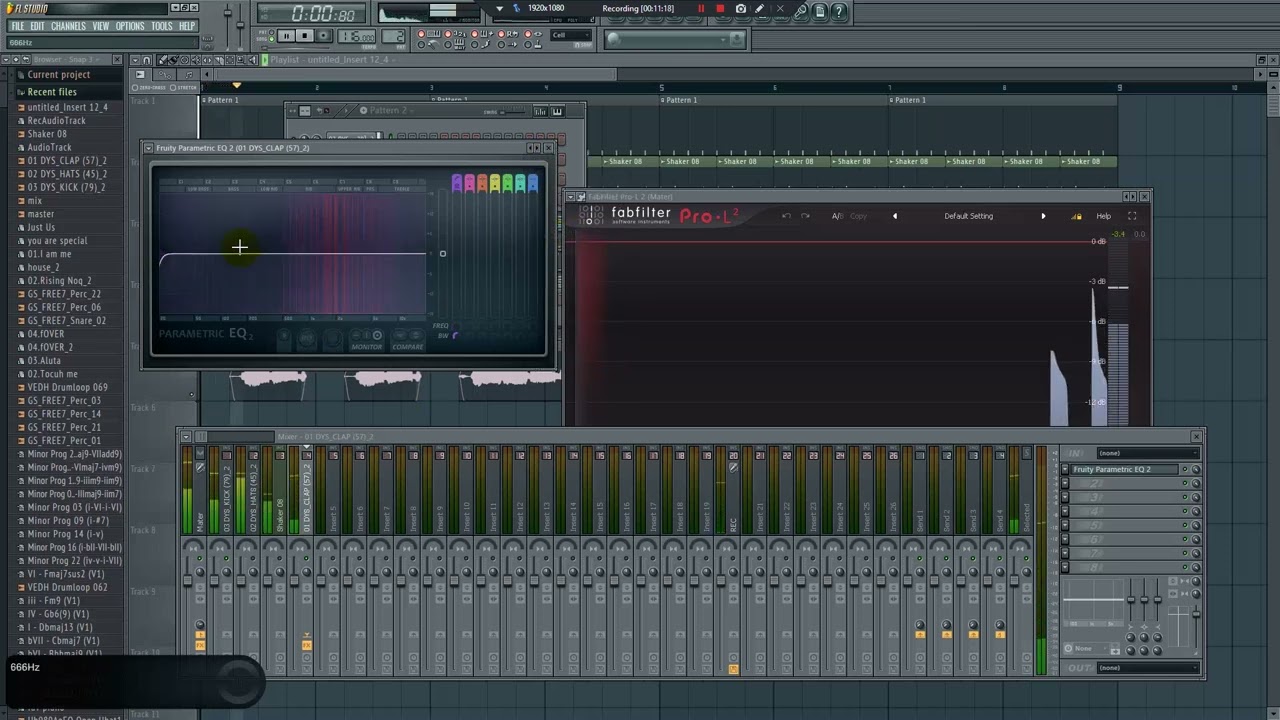This screenshot has width=1280, height=720.
Task: Click the blue band 7 token in Parametric EQ
Action: click(532, 182)
